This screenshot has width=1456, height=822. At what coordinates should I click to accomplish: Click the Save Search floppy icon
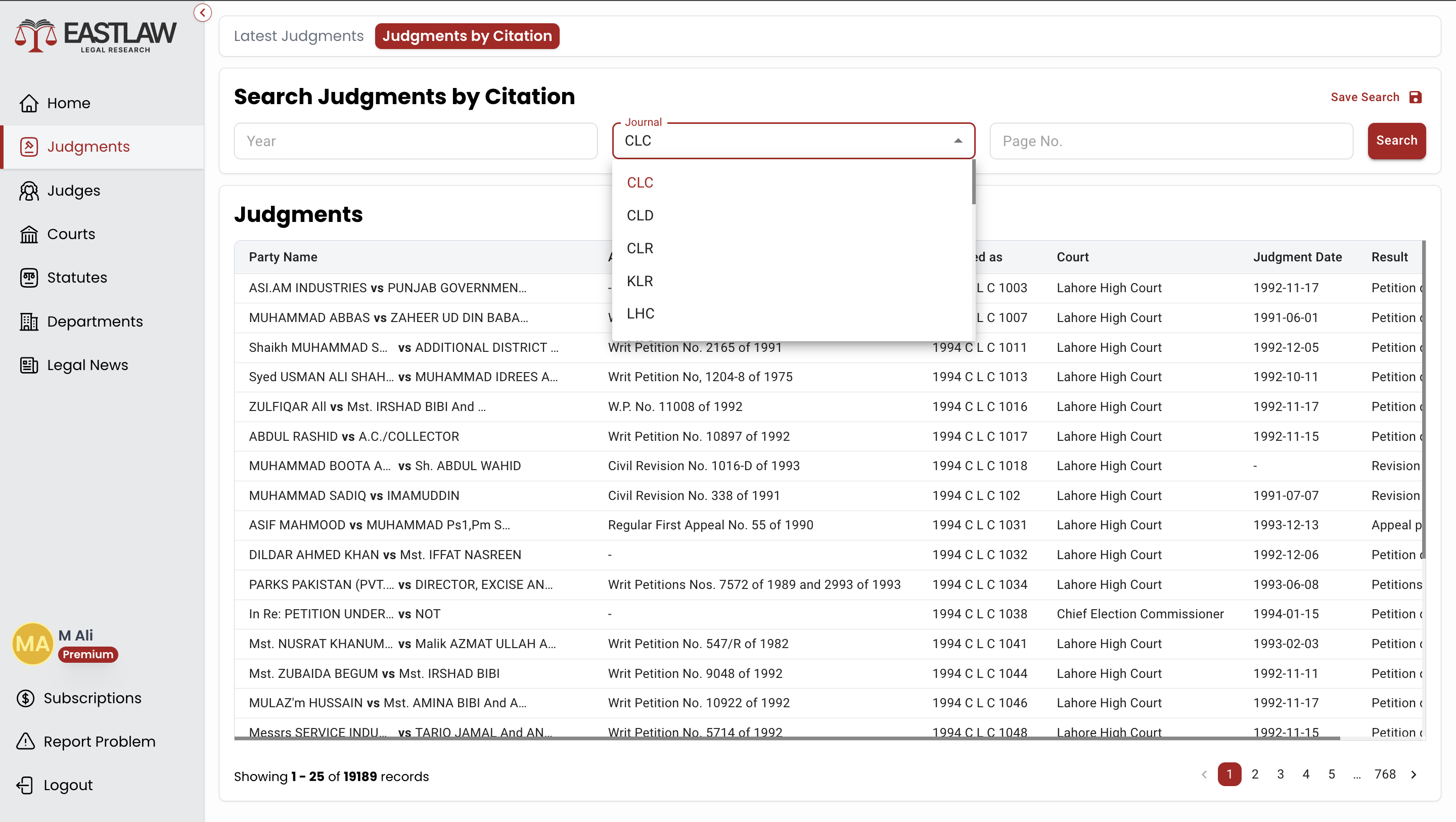tap(1415, 97)
